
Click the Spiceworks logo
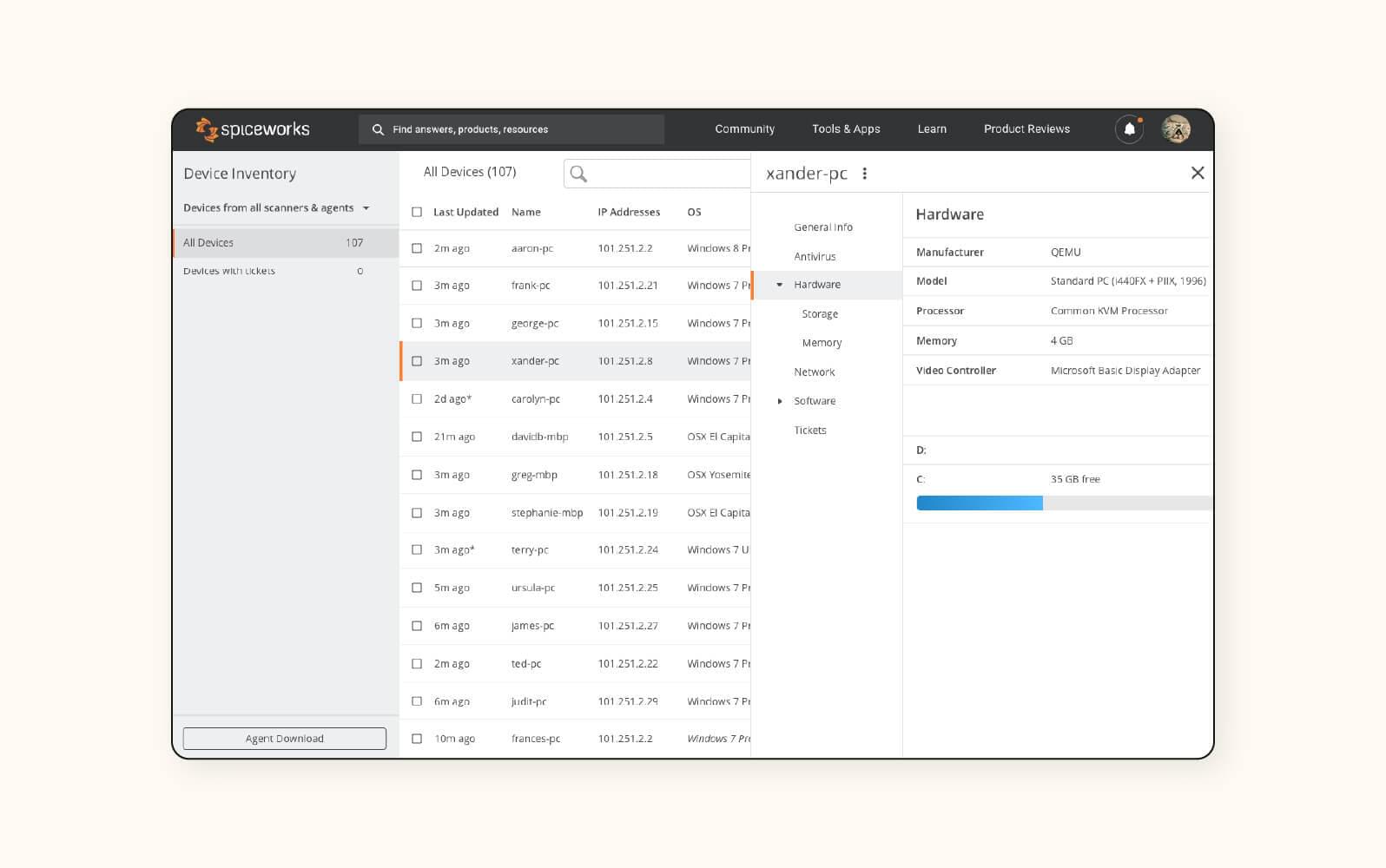click(253, 129)
